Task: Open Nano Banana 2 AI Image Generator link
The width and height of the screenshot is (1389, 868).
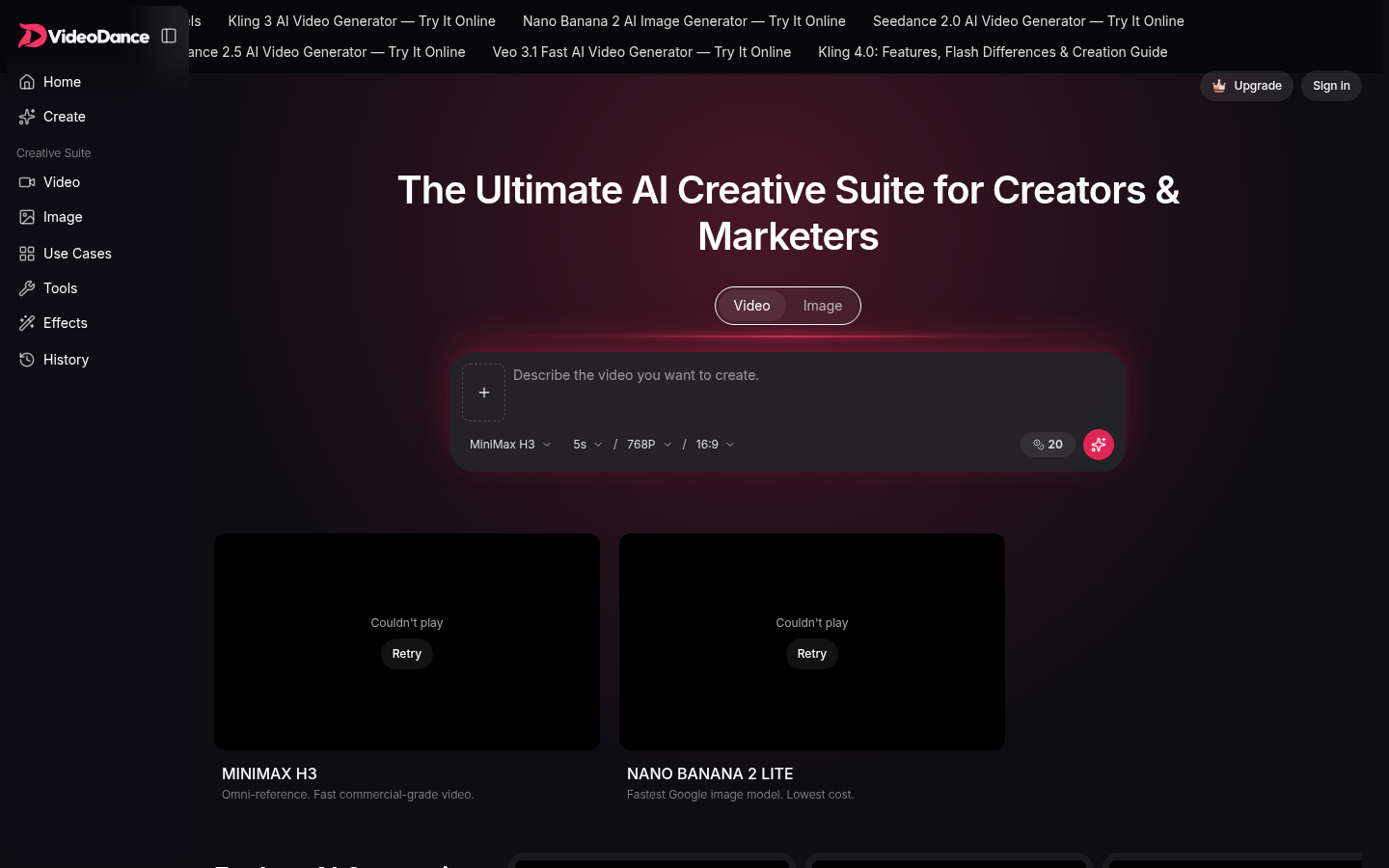Action: coord(684,21)
